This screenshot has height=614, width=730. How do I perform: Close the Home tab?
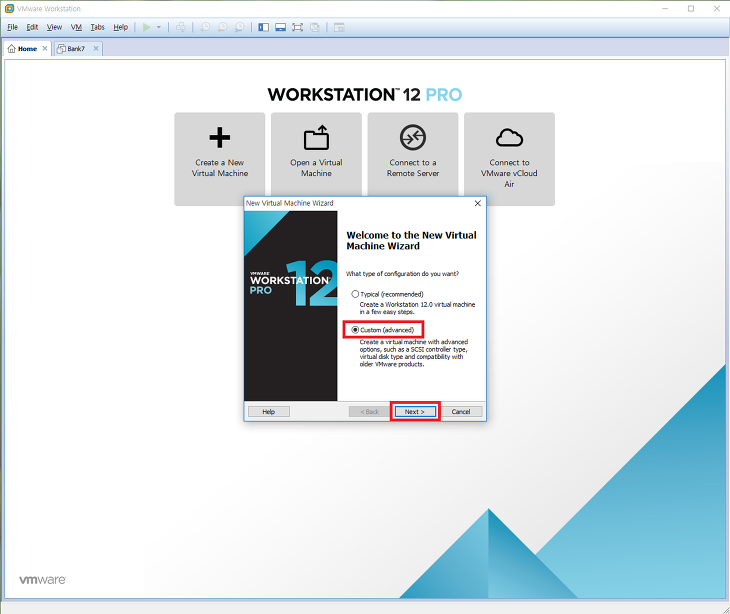(45, 48)
